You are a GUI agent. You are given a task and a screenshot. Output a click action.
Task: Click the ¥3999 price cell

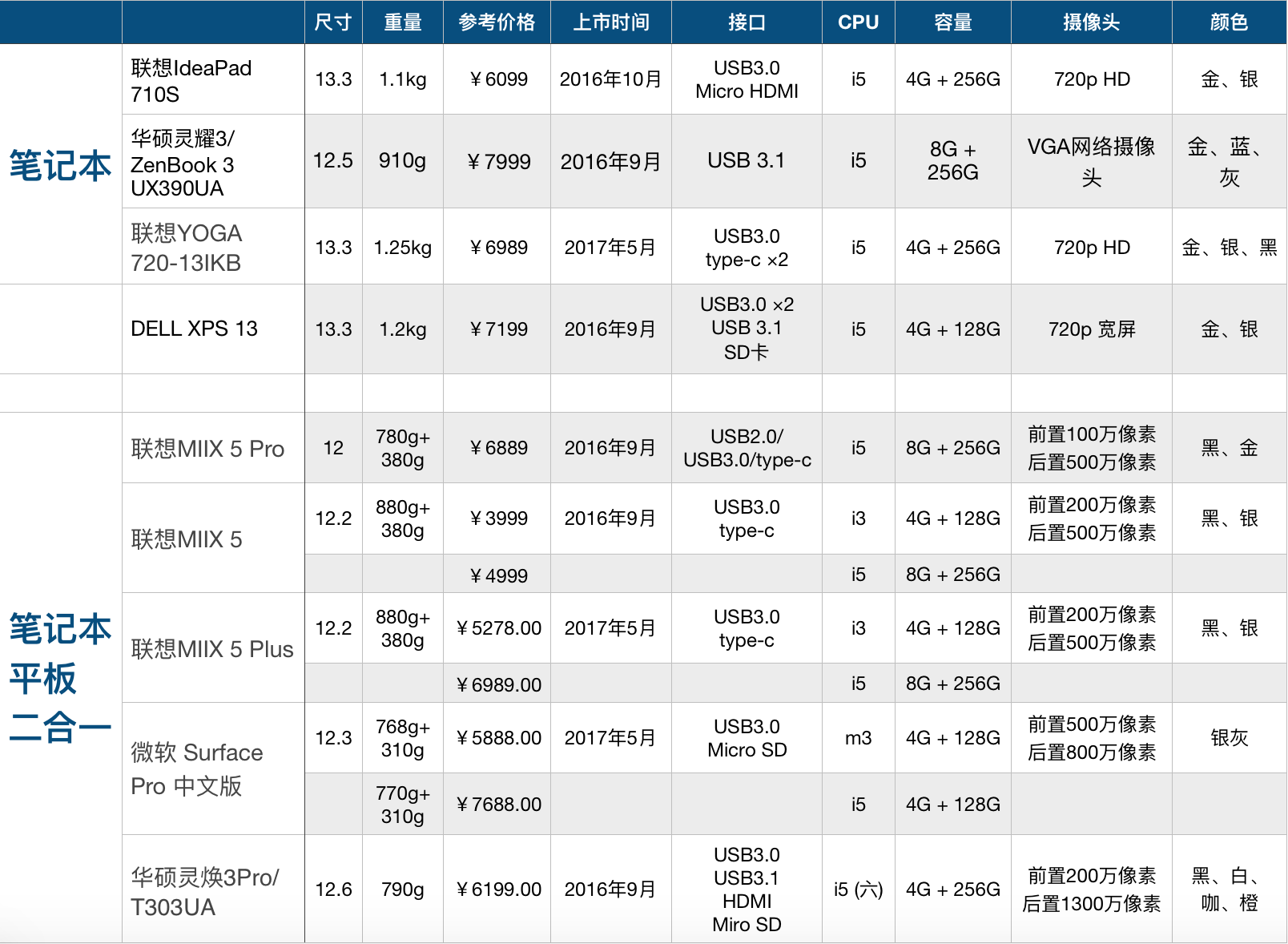tap(497, 518)
